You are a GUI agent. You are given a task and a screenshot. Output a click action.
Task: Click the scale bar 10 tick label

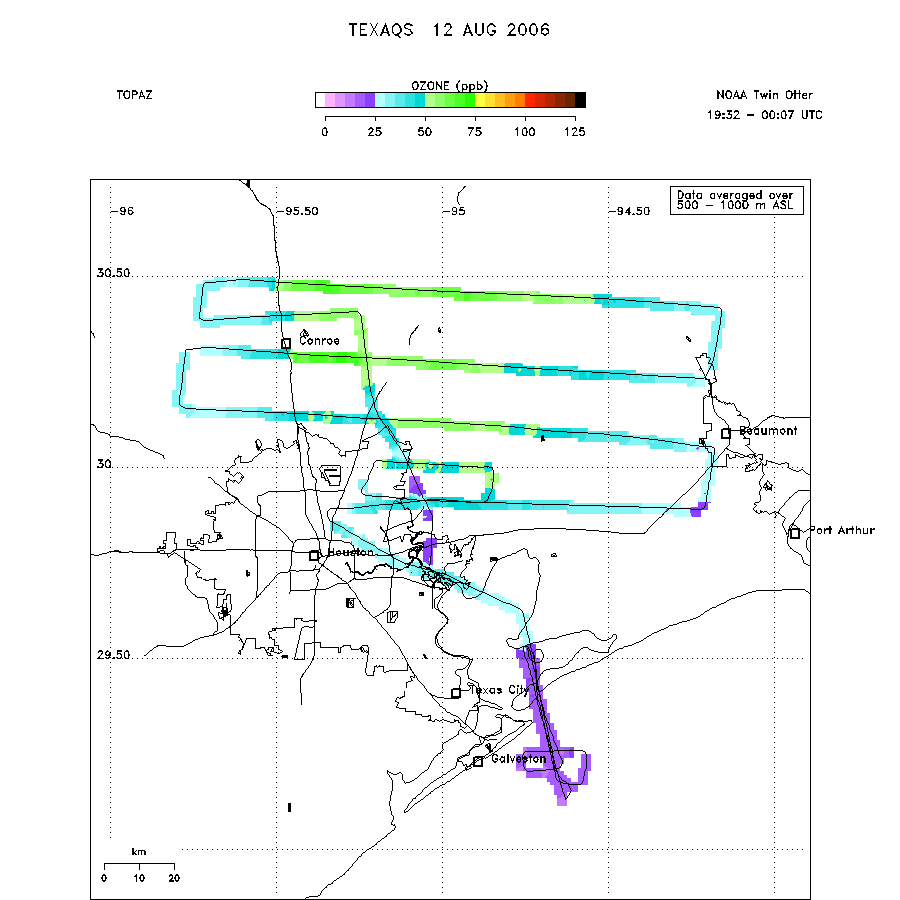pos(139,878)
